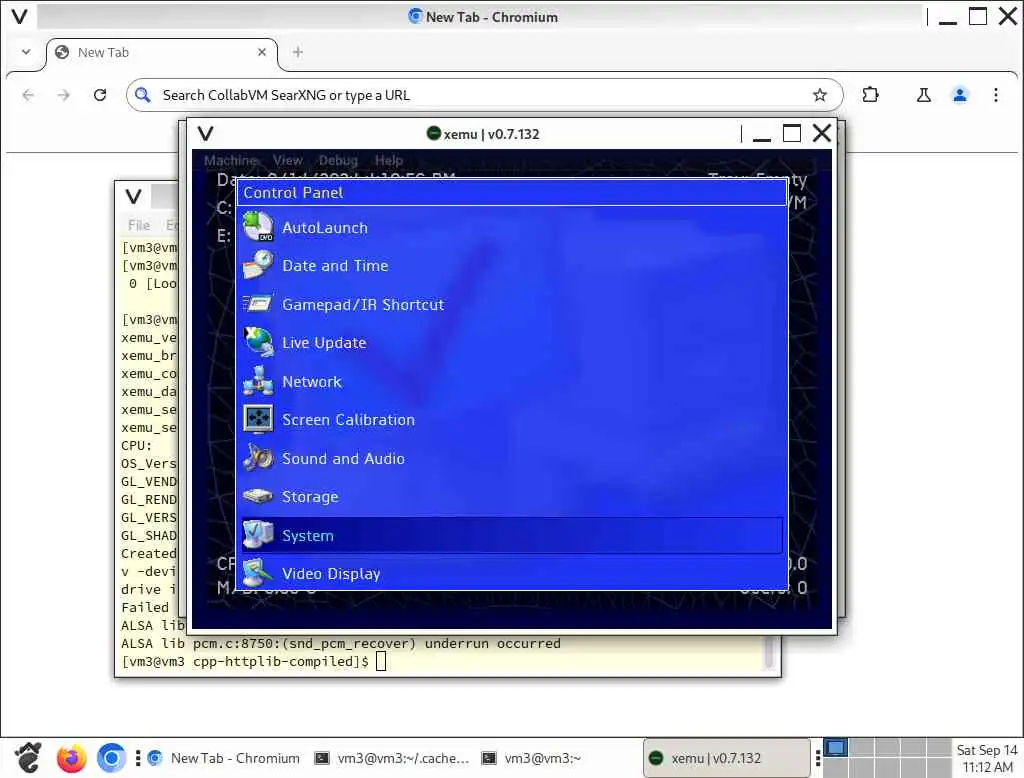Select the Network entry

coord(512,381)
